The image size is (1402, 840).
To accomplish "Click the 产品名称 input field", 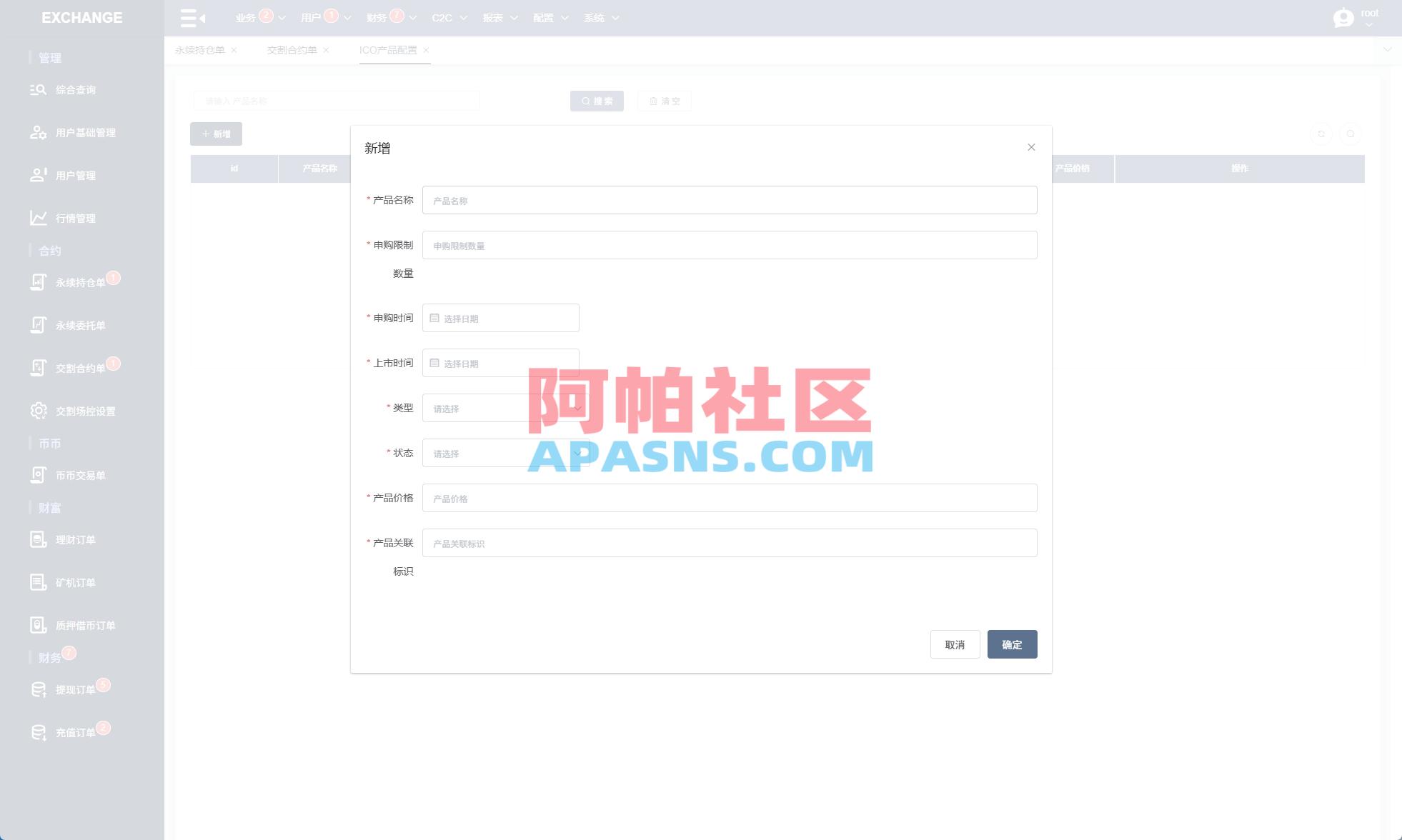I will tap(729, 200).
